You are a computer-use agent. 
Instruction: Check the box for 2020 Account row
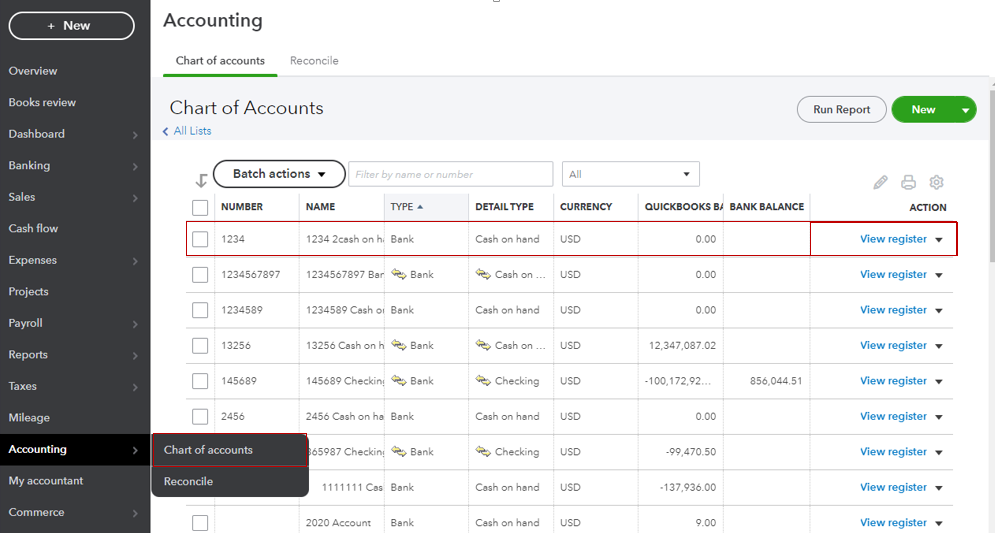200,523
